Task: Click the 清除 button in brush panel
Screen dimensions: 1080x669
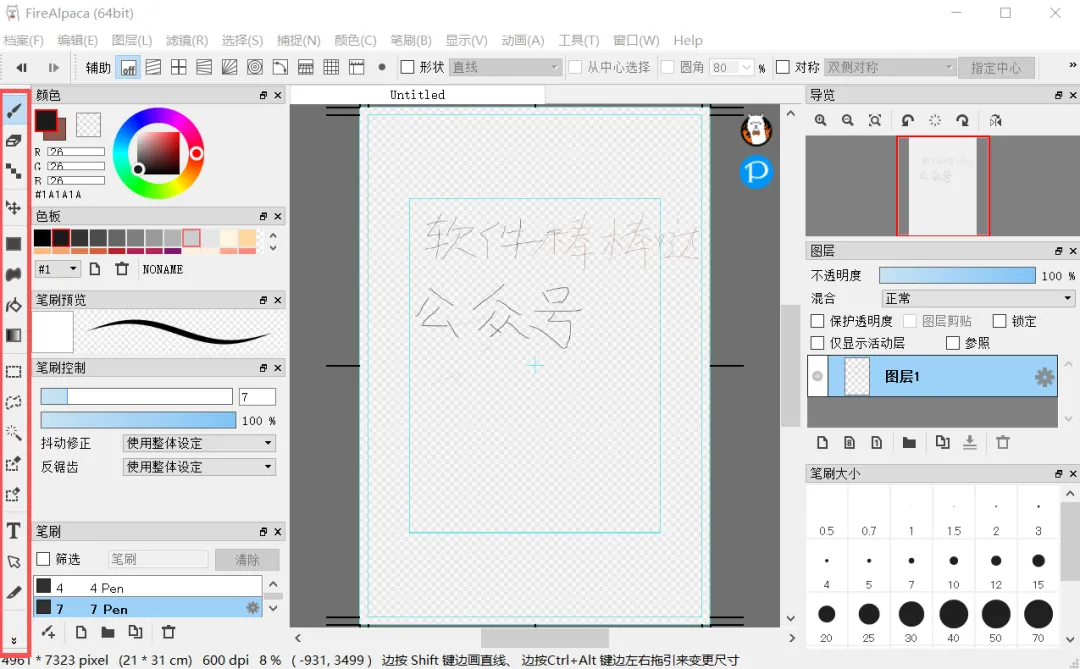Action: coord(247,559)
